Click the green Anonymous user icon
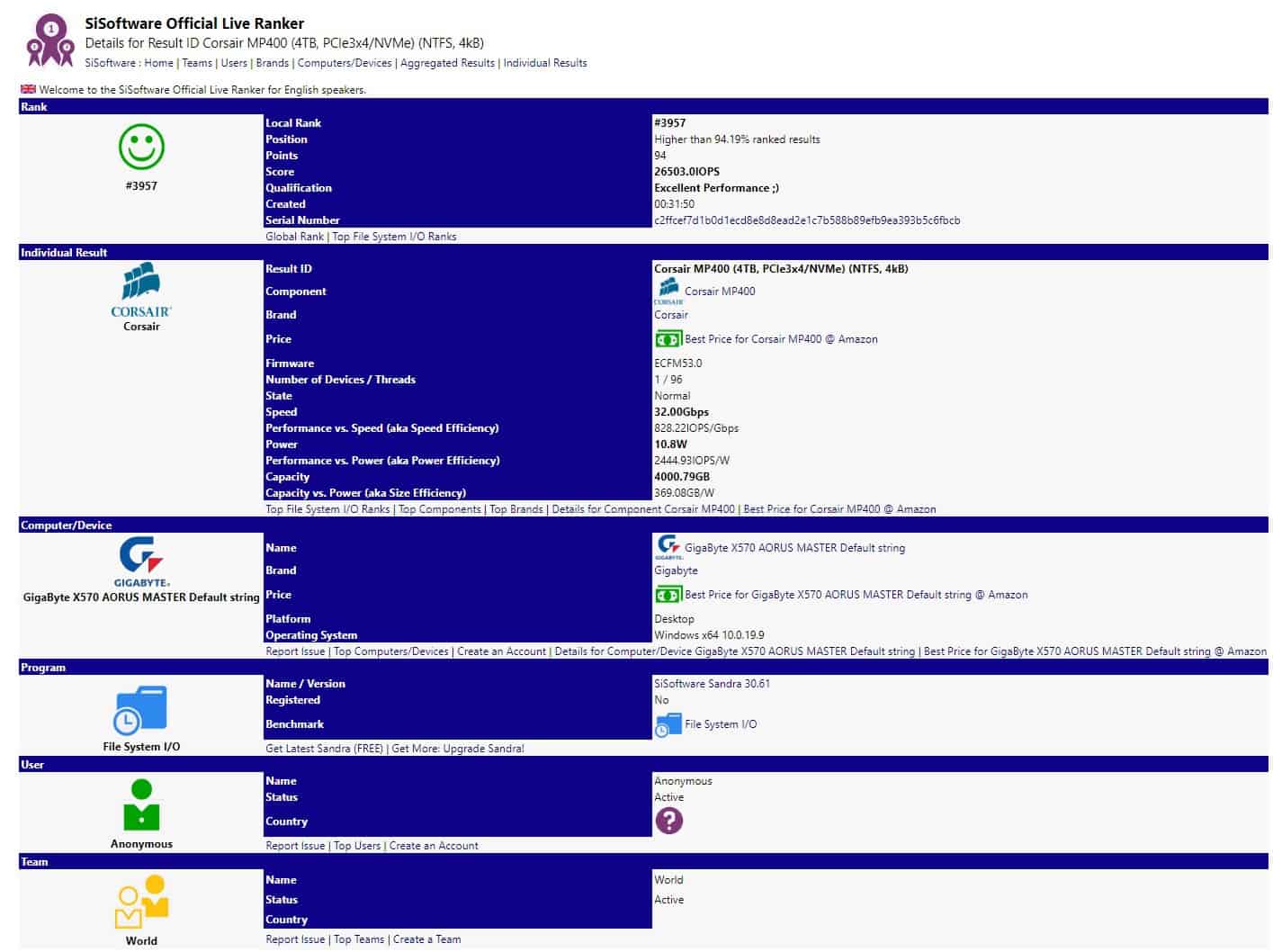Screen dimensions: 1273x952 click(141, 805)
